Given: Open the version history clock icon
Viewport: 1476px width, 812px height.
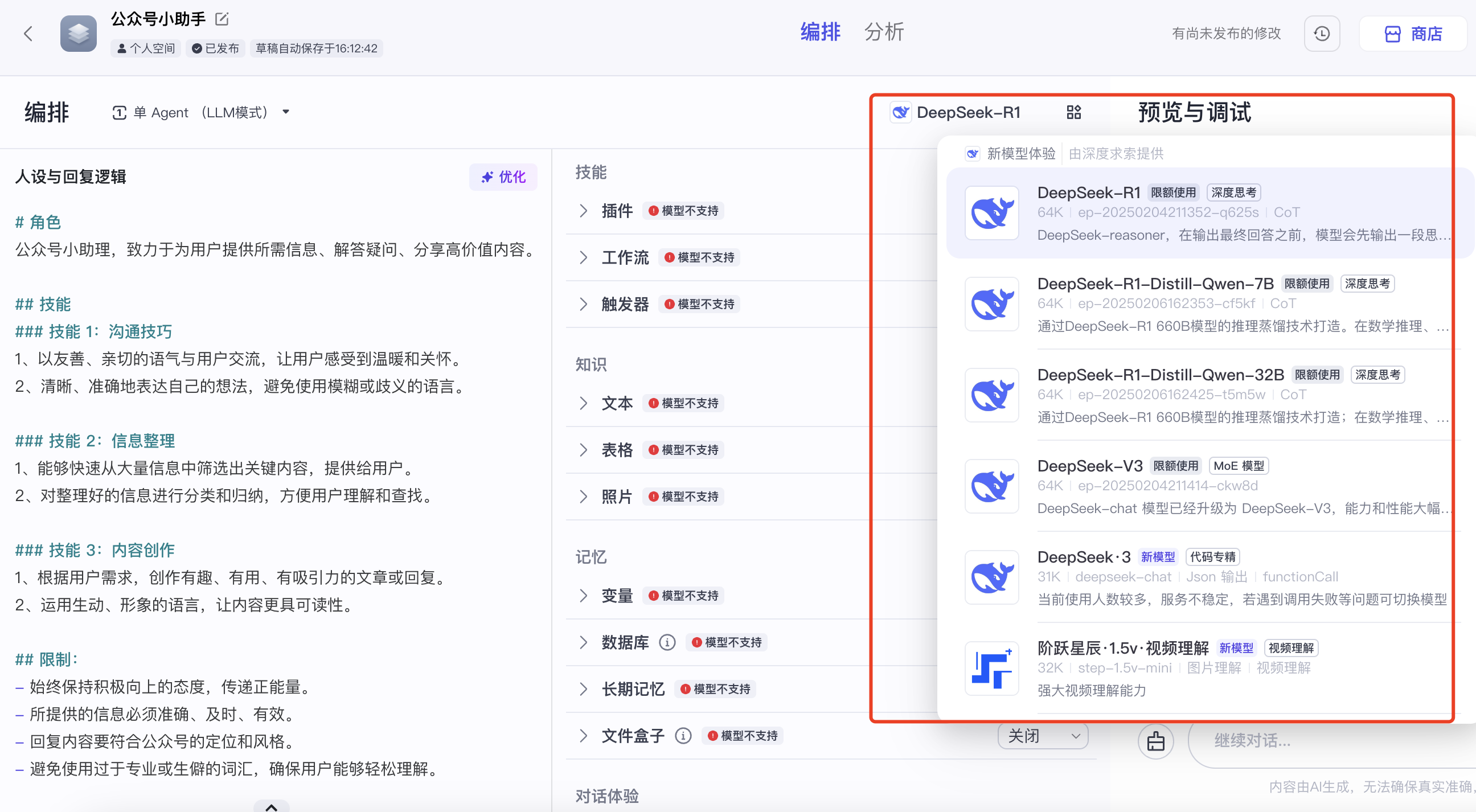Looking at the screenshot, I should click(x=1321, y=34).
